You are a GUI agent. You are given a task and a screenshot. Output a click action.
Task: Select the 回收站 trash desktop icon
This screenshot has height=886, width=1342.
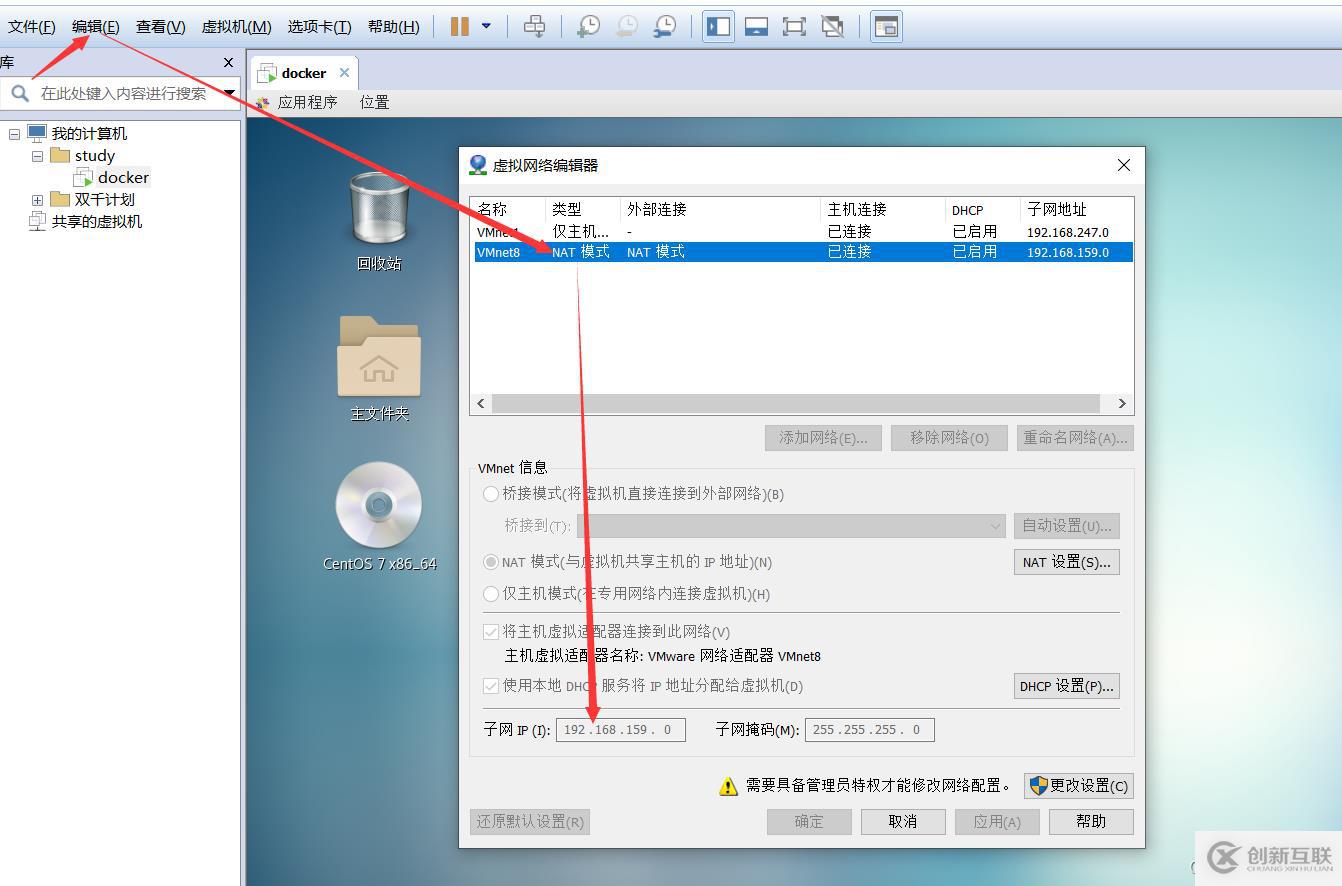coord(379,220)
